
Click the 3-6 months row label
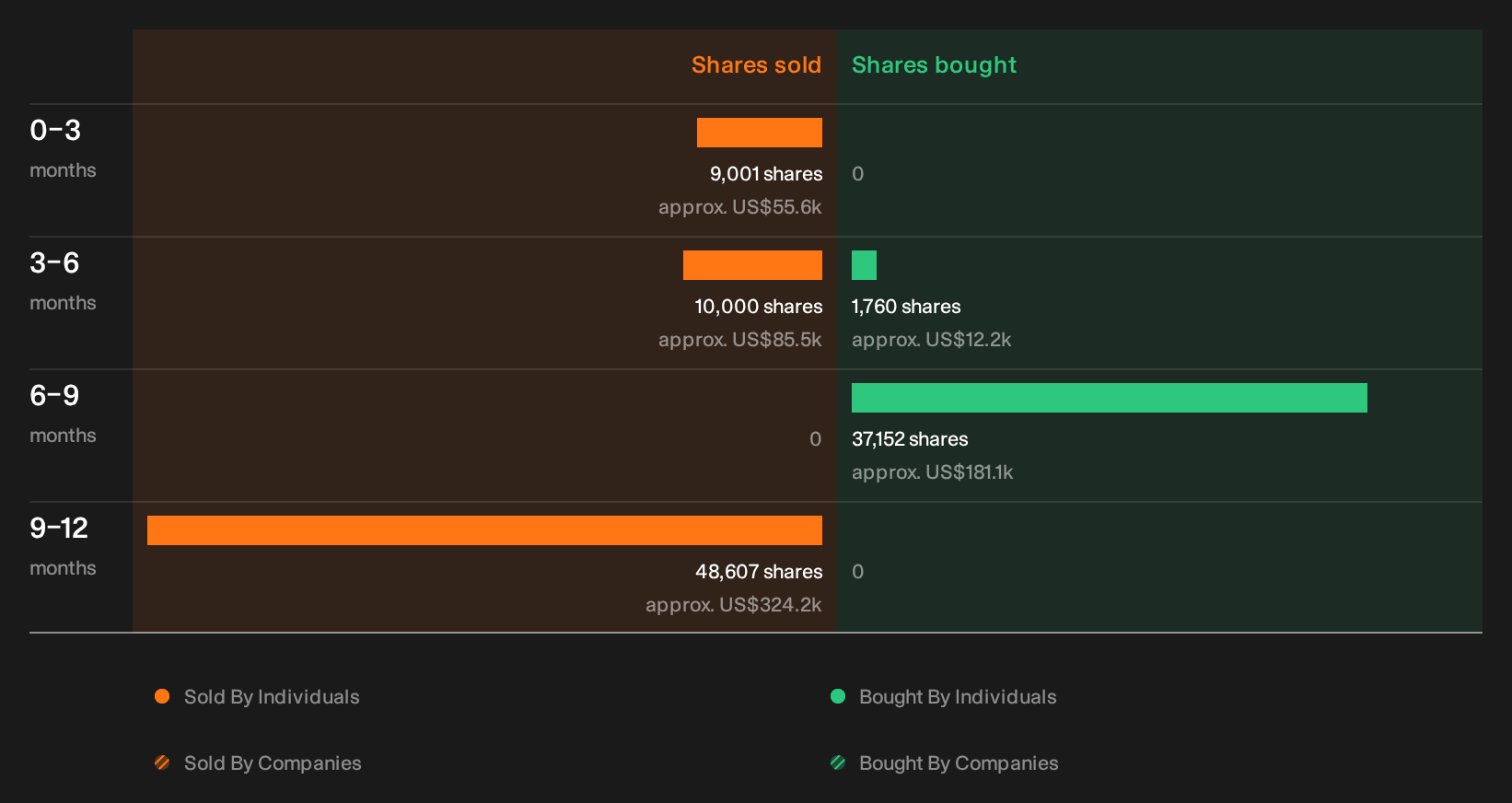(x=63, y=281)
